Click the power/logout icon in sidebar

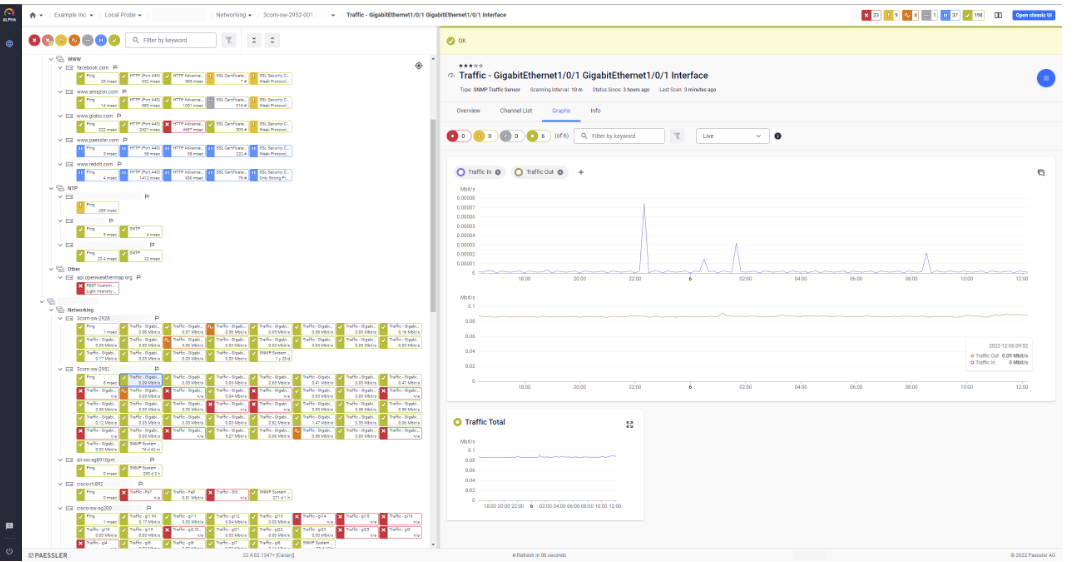pyautogui.click(x=9, y=551)
